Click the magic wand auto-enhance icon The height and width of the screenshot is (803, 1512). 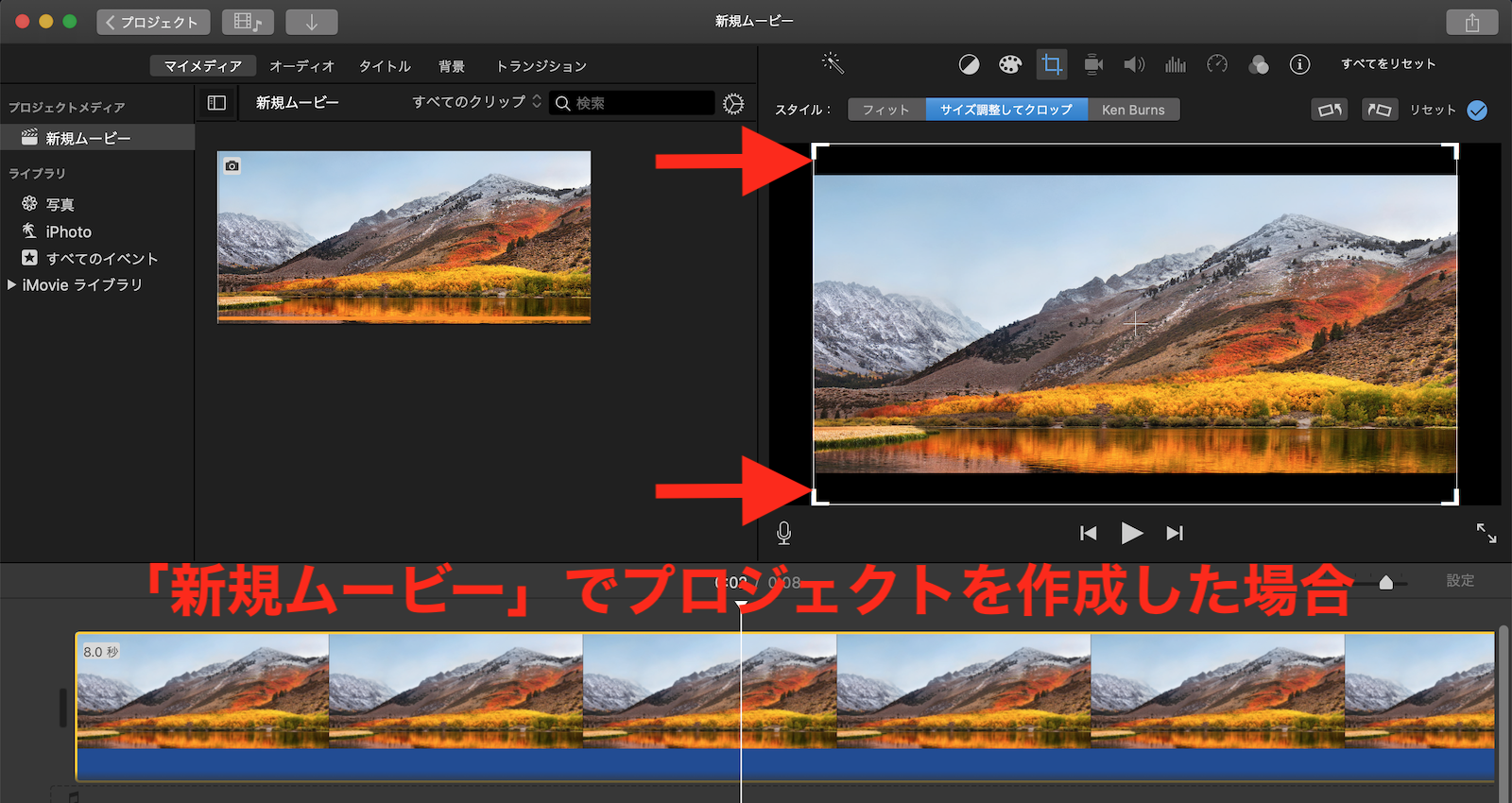pos(833,63)
